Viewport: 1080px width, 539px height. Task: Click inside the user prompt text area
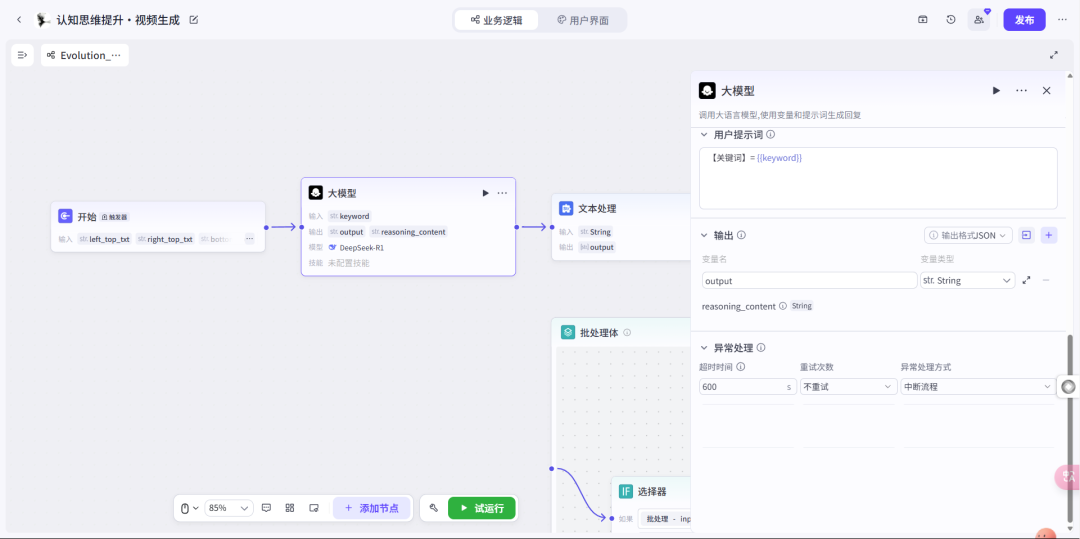pos(878,178)
